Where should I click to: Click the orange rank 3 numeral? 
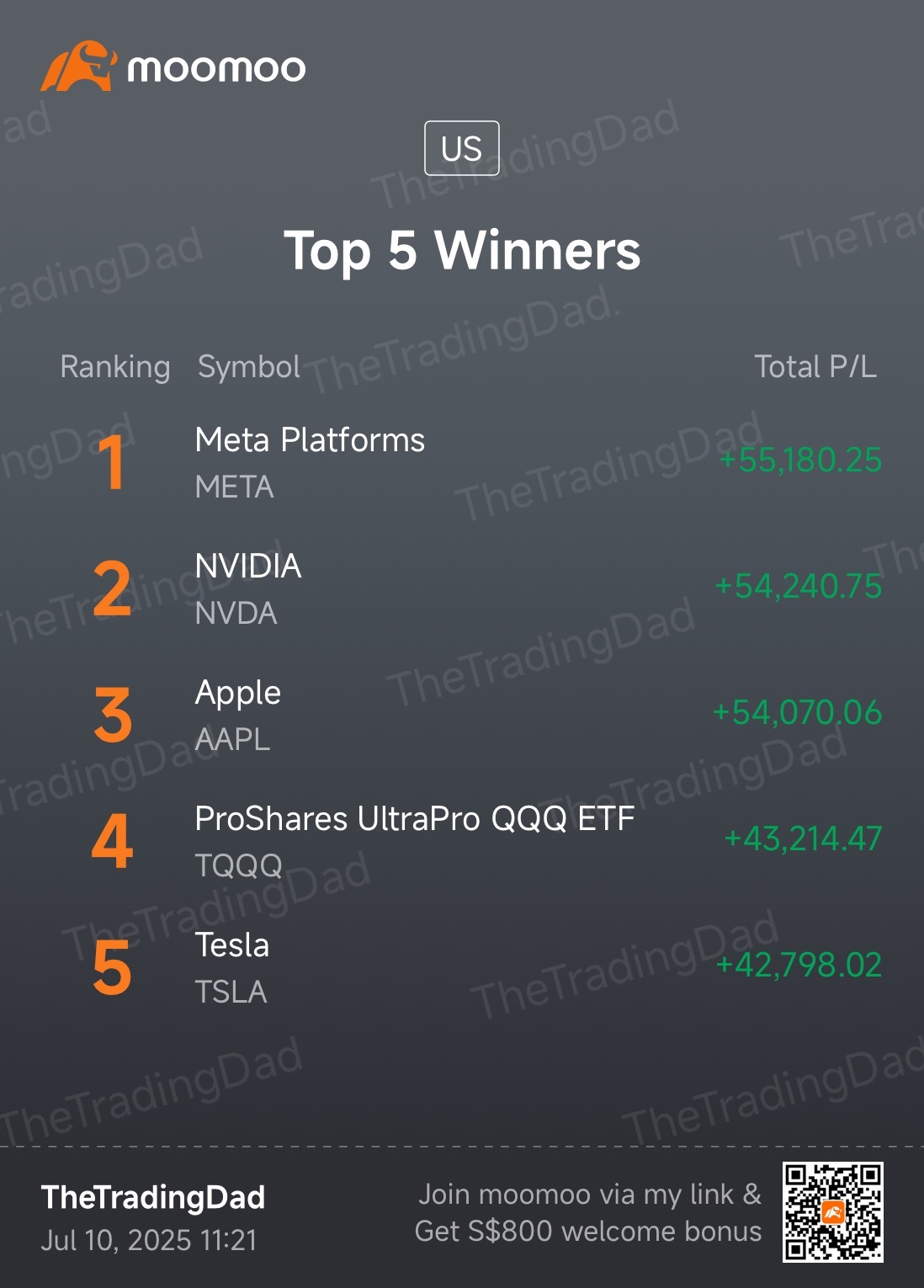pos(113,715)
